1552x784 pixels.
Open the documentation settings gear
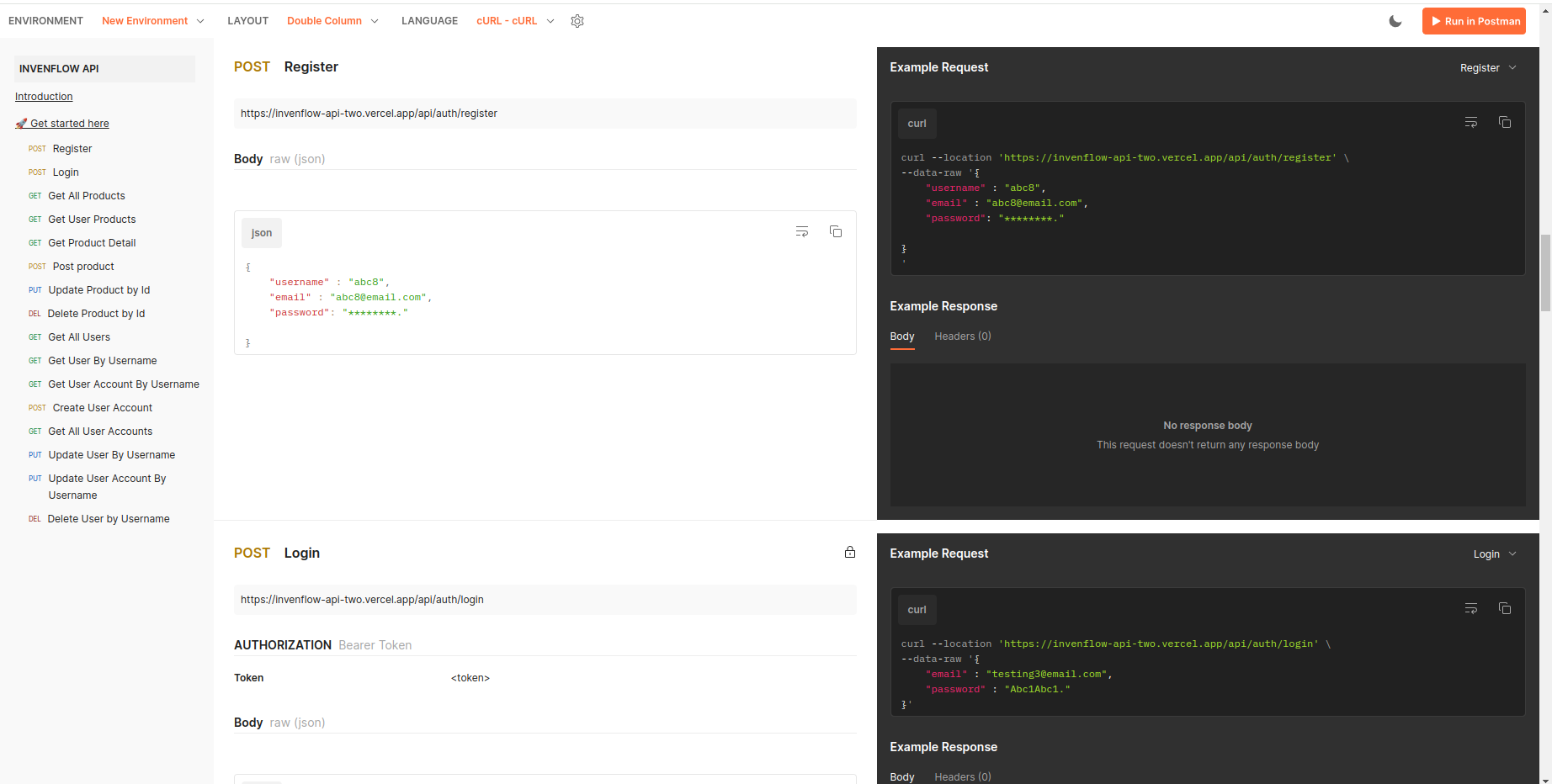tap(577, 21)
